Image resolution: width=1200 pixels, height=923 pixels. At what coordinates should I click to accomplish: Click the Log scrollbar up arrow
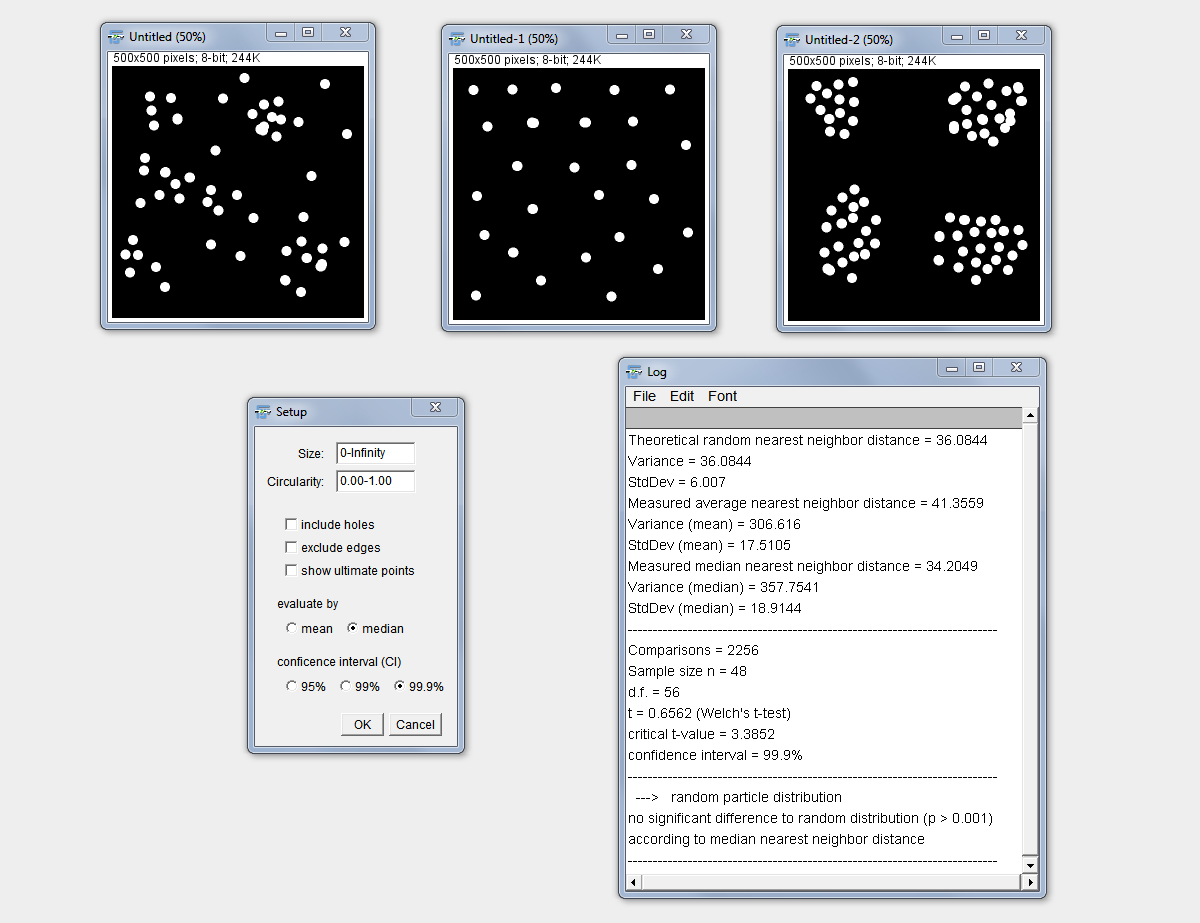[1030, 415]
